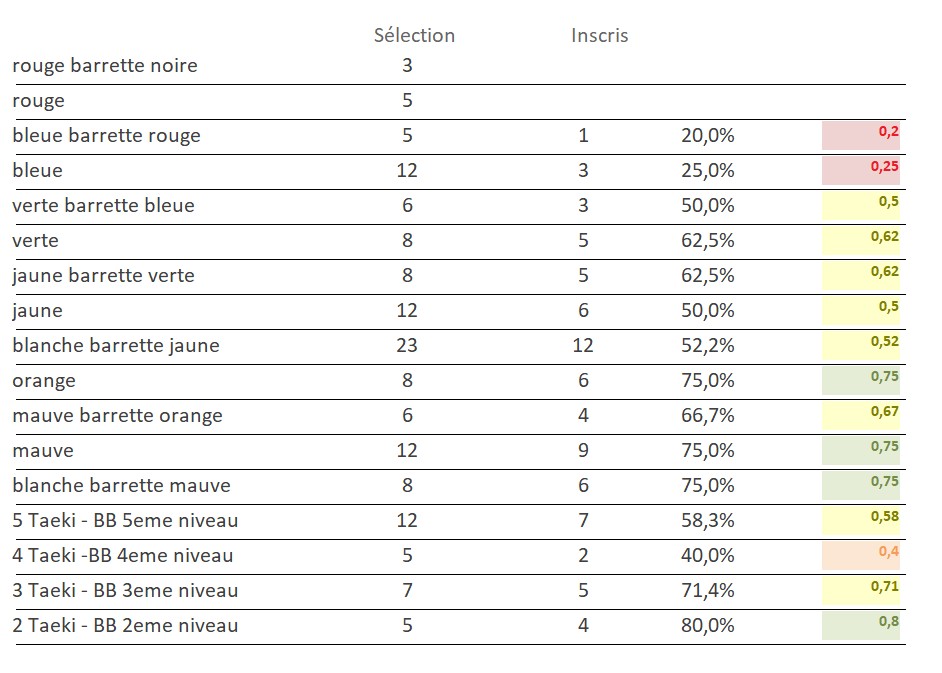Click the 'verte barrette bleue' row label
The height and width of the screenshot is (673, 942).
pyautogui.click(x=104, y=206)
